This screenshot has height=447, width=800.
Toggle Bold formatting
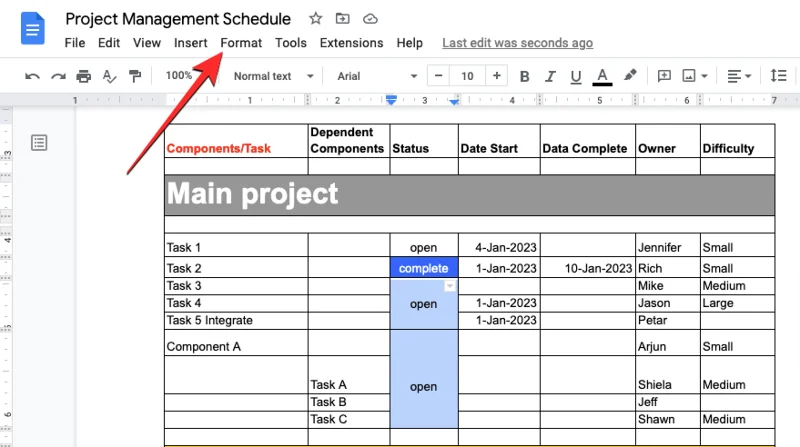524,76
